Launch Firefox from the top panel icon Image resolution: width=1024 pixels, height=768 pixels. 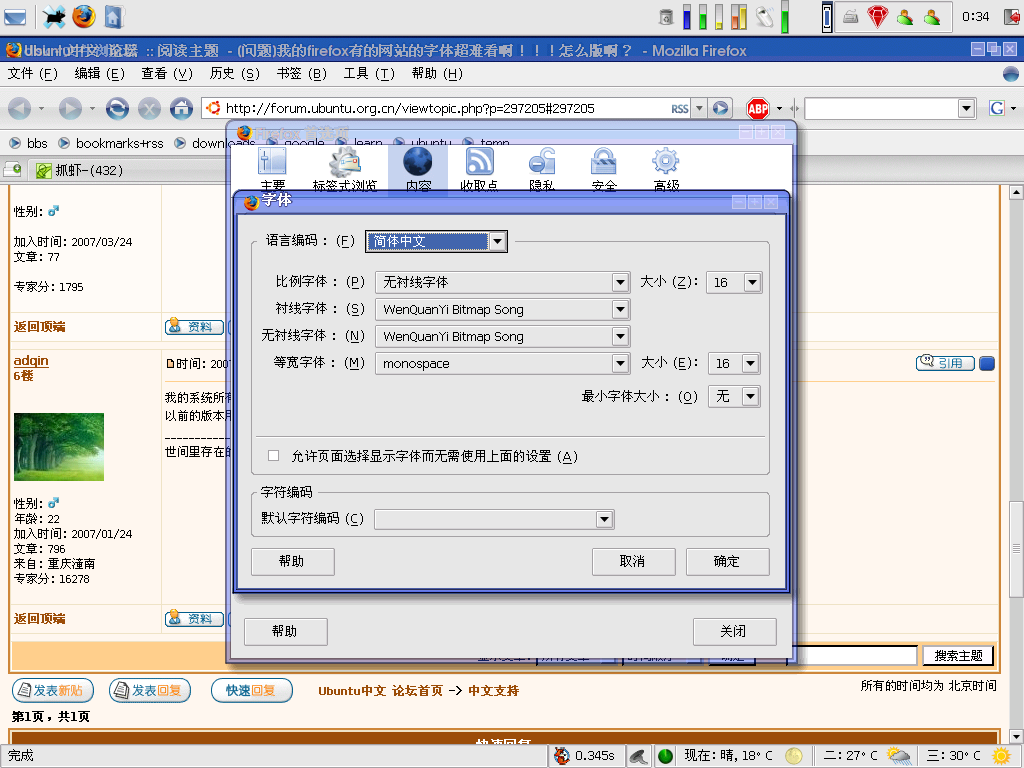(x=84, y=16)
